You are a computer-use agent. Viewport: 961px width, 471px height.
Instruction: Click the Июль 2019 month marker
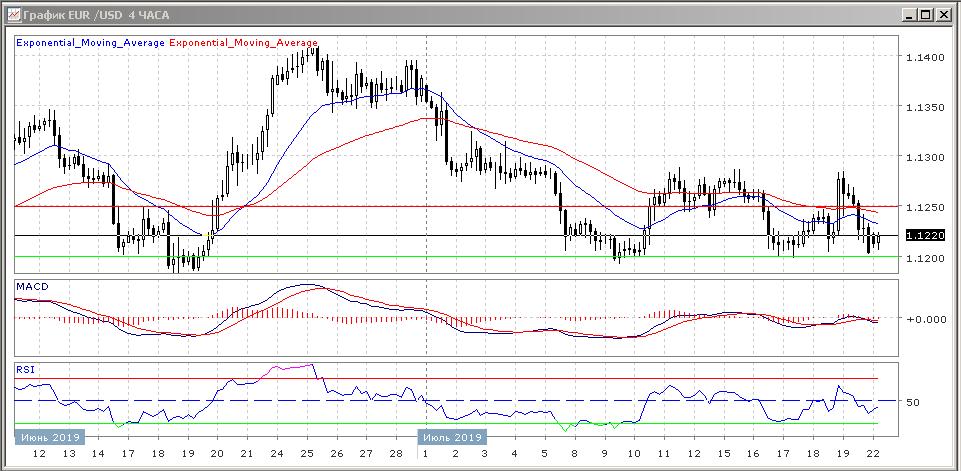(x=452, y=437)
